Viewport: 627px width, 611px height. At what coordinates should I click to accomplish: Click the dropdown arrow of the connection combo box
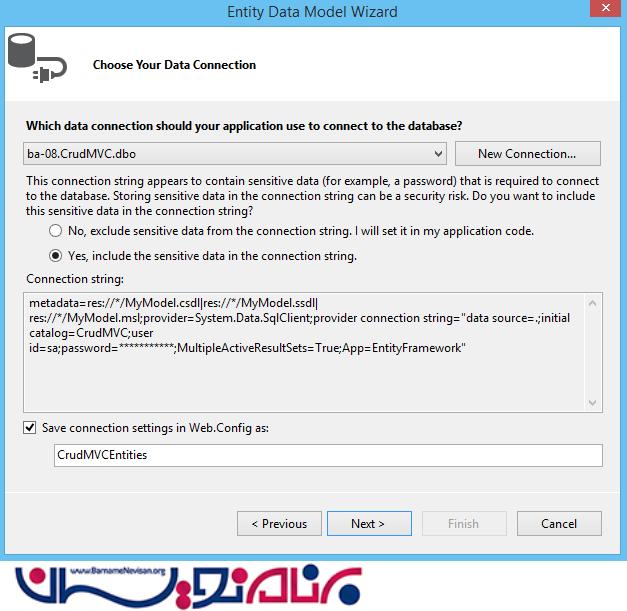click(438, 154)
